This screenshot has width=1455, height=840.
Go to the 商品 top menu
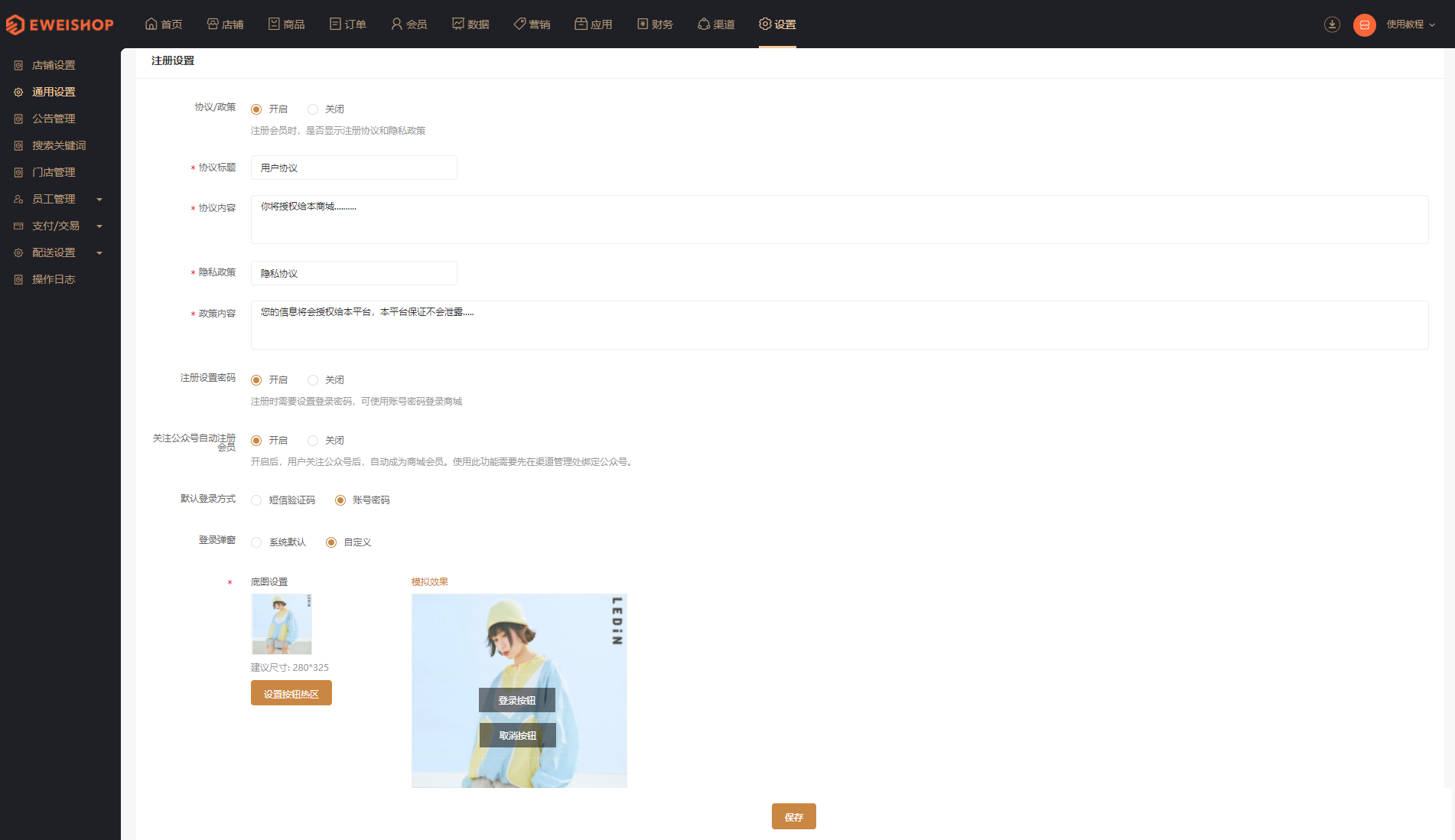(287, 24)
